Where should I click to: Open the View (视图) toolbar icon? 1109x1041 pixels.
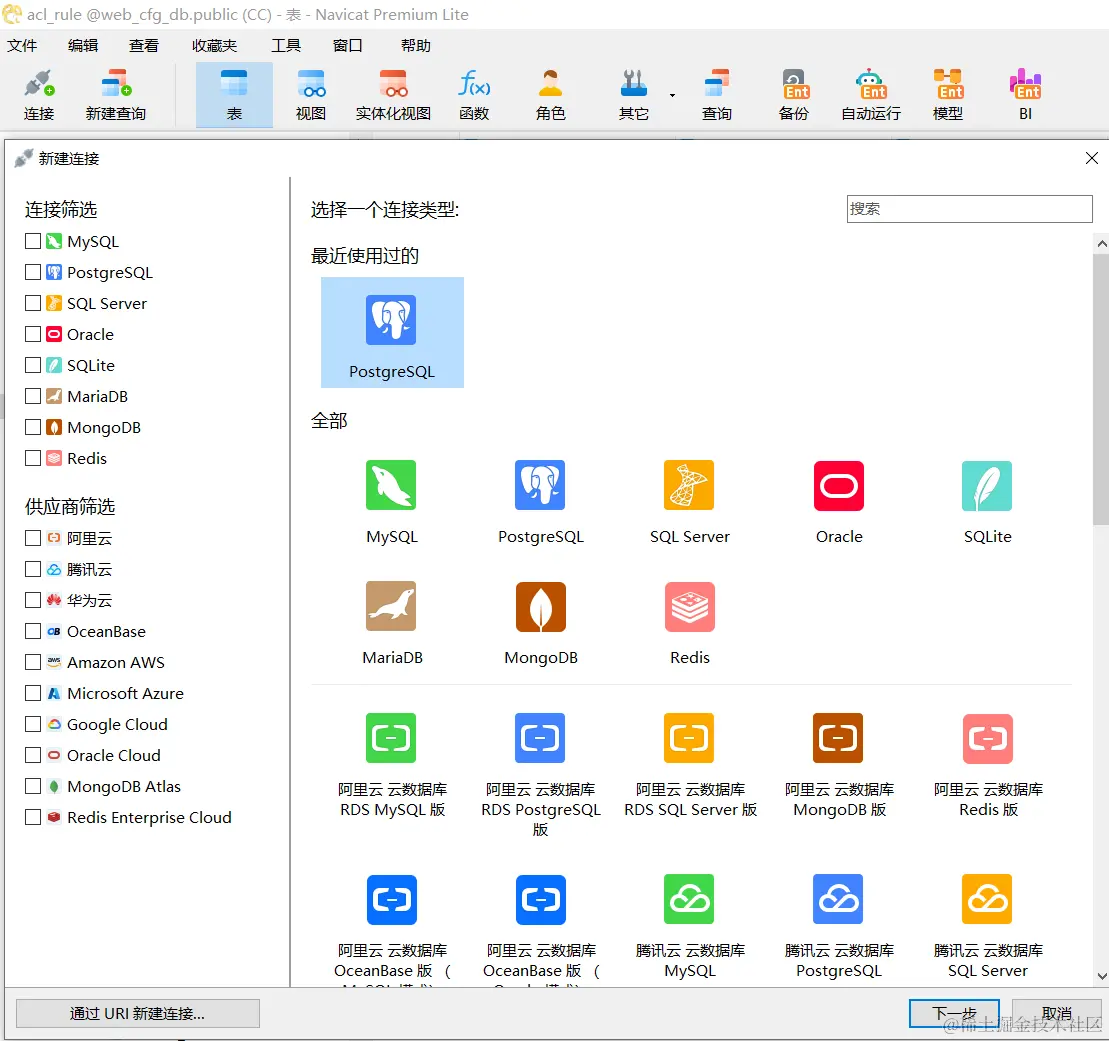[310, 95]
